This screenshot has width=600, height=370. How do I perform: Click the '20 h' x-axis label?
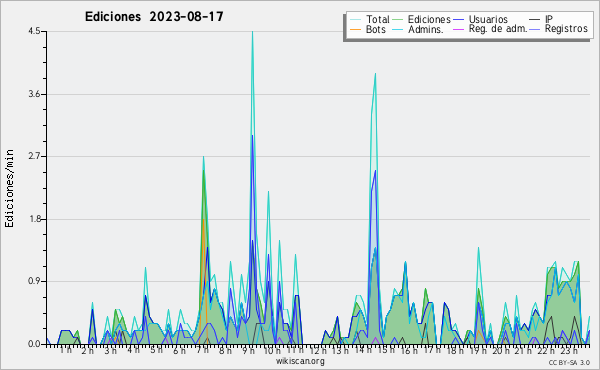coord(501,351)
